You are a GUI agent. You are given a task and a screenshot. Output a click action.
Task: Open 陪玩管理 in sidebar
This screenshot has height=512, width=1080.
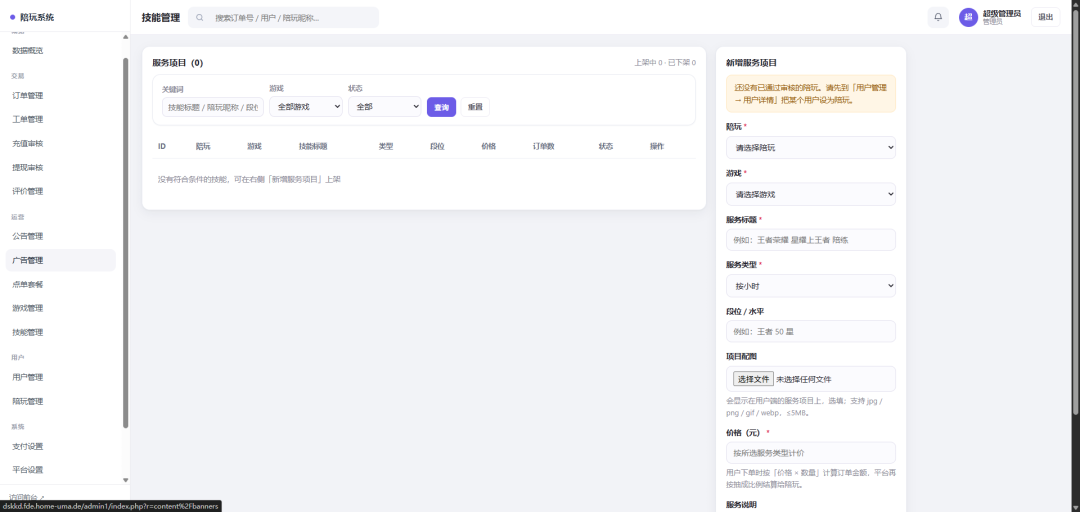coord(61,401)
